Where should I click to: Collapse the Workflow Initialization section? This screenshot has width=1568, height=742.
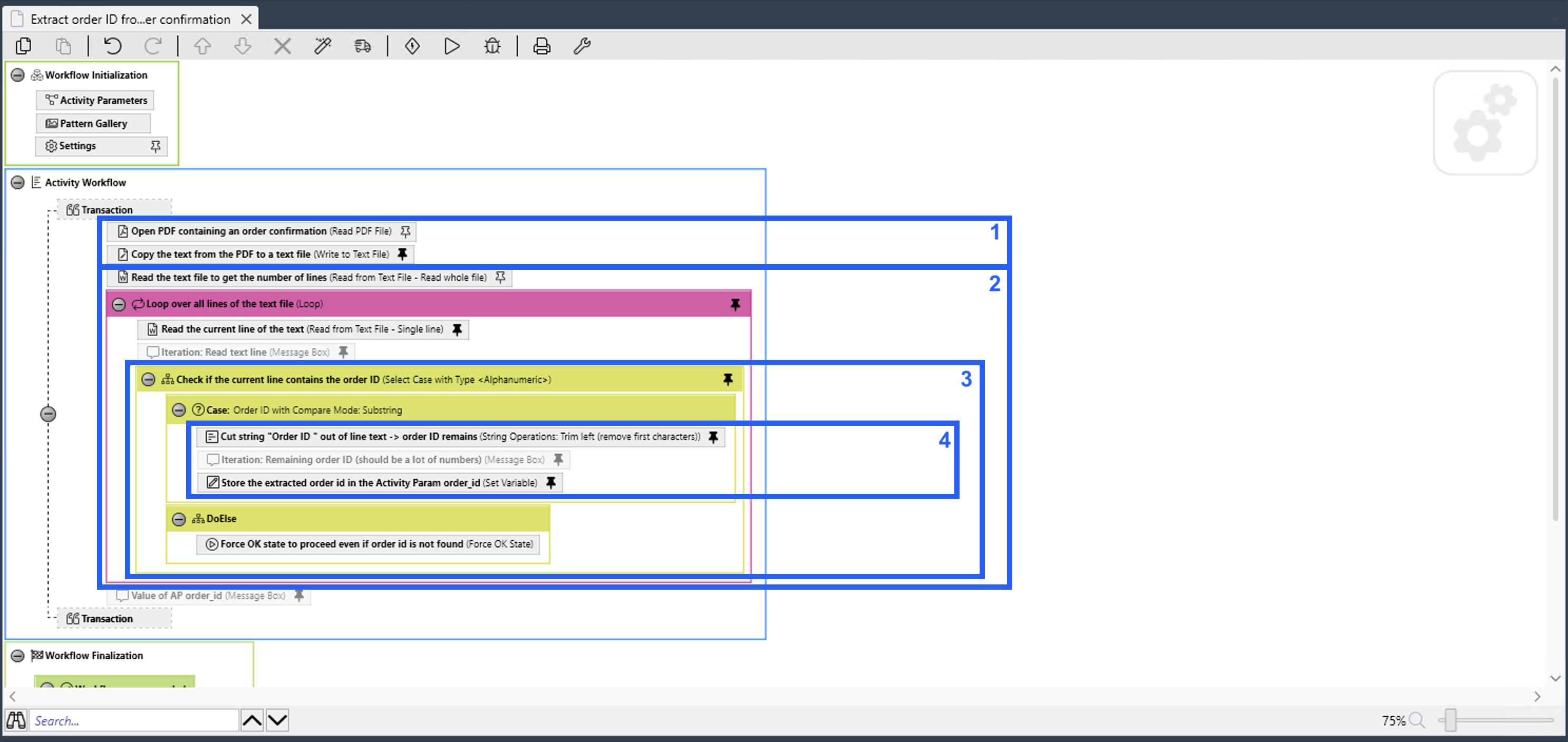(17, 74)
